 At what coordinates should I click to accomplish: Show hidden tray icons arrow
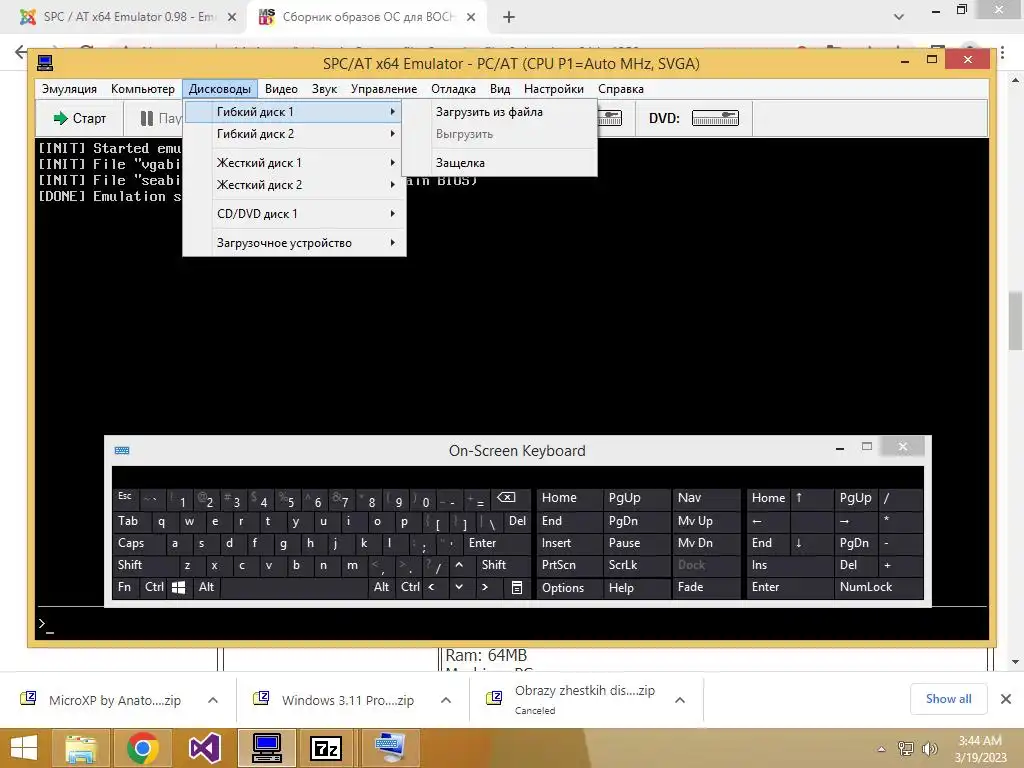[881, 749]
